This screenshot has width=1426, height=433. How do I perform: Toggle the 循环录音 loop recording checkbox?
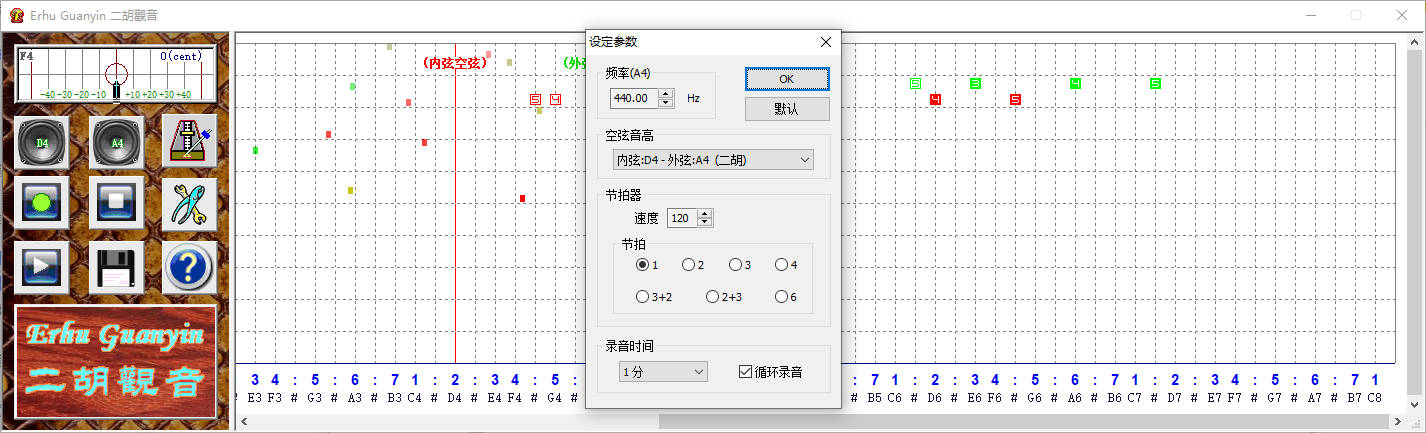[x=770, y=372]
